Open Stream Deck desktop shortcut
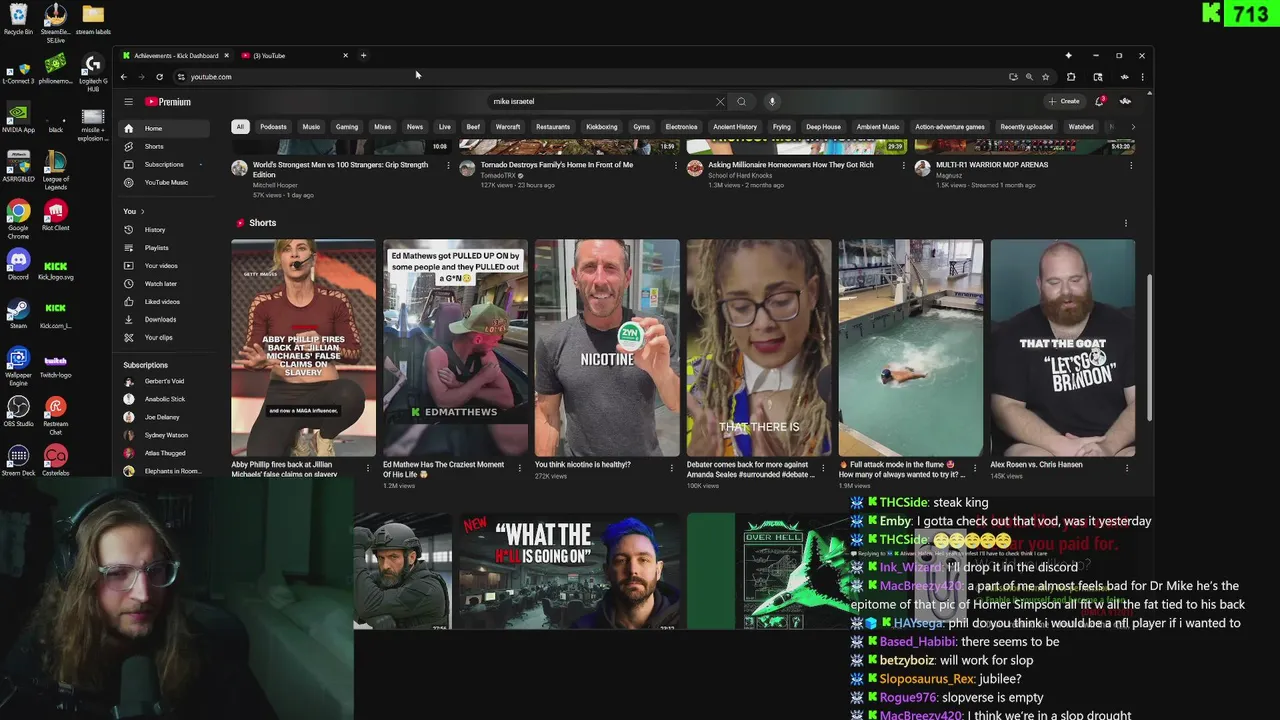The width and height of the screenshot is (1280, 720). (x=18, y=460)
